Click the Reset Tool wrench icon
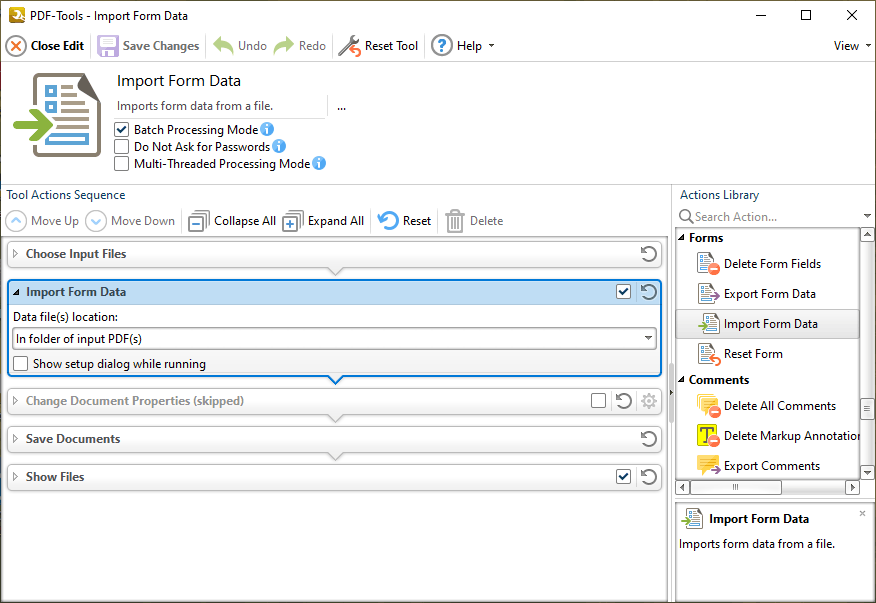 [x=350, y=46]
